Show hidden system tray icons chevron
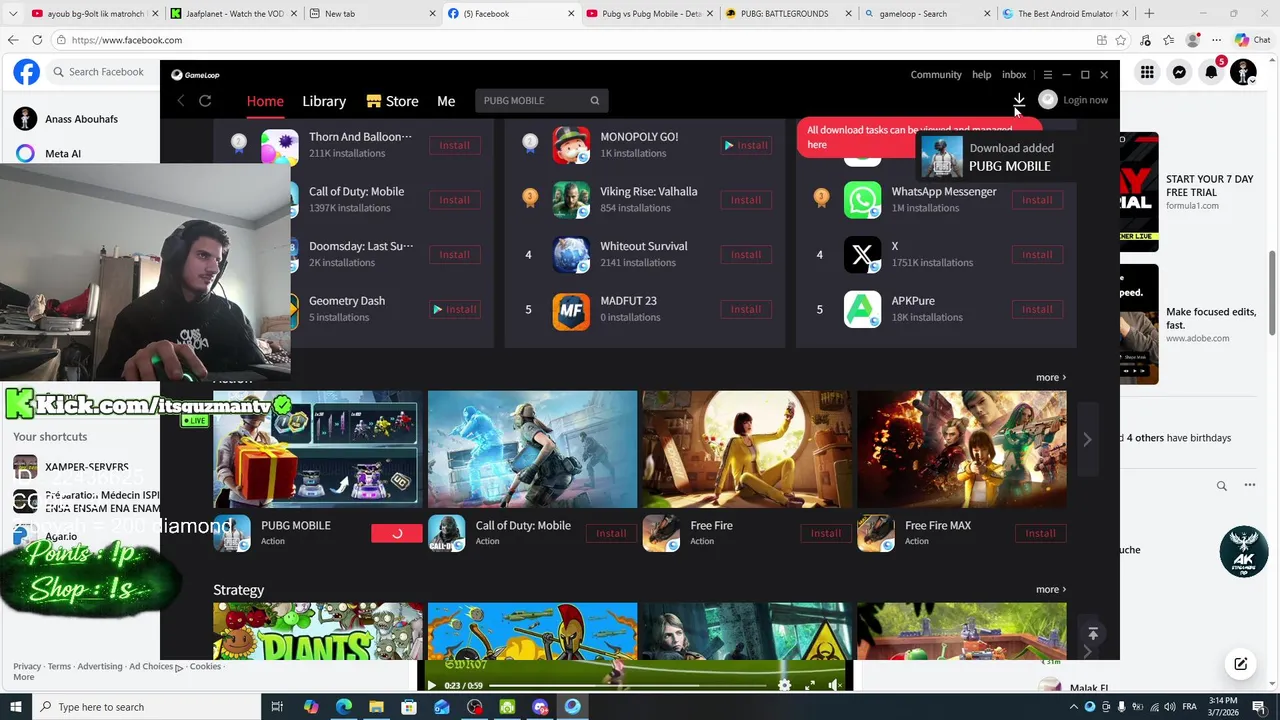 pyautogui.click(x=1075, y=707)
